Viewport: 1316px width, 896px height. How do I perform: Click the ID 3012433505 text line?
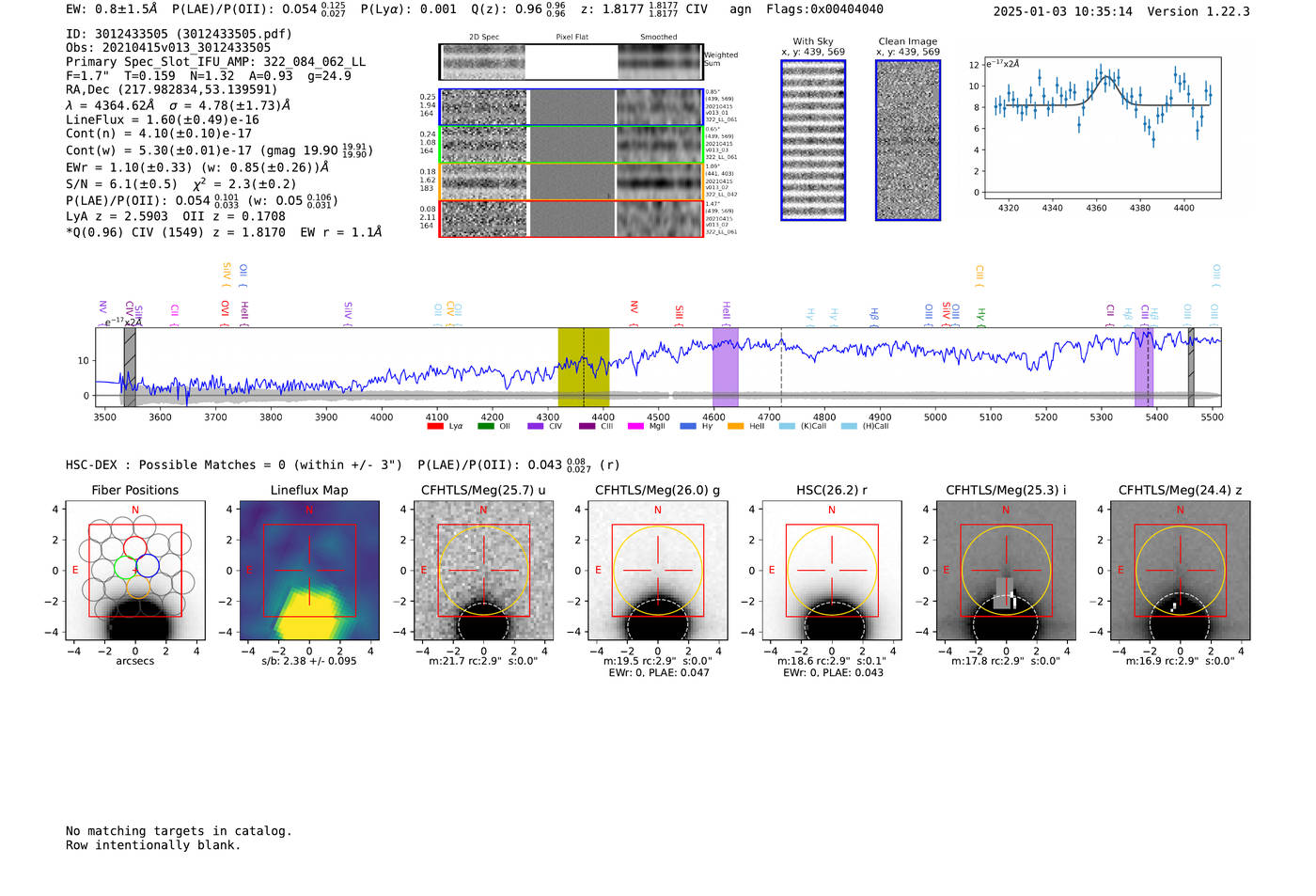[179, 34]
